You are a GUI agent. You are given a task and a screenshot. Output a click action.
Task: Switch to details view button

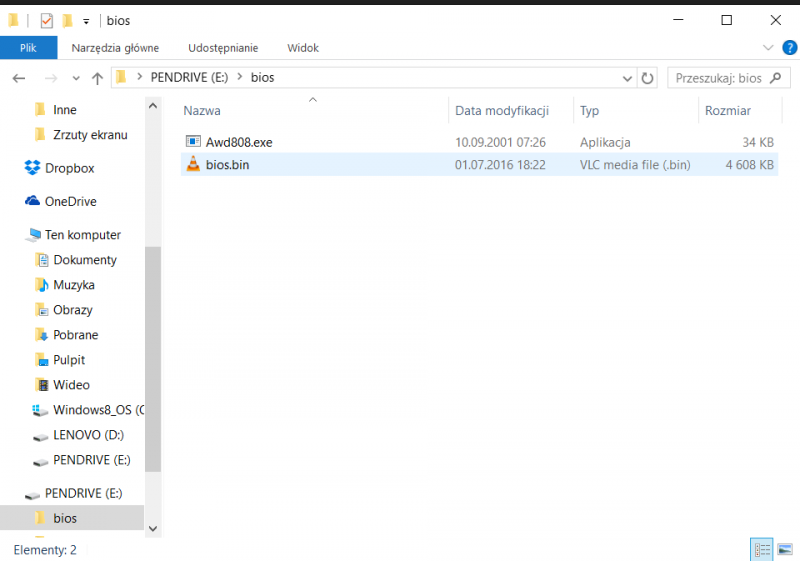762,549
